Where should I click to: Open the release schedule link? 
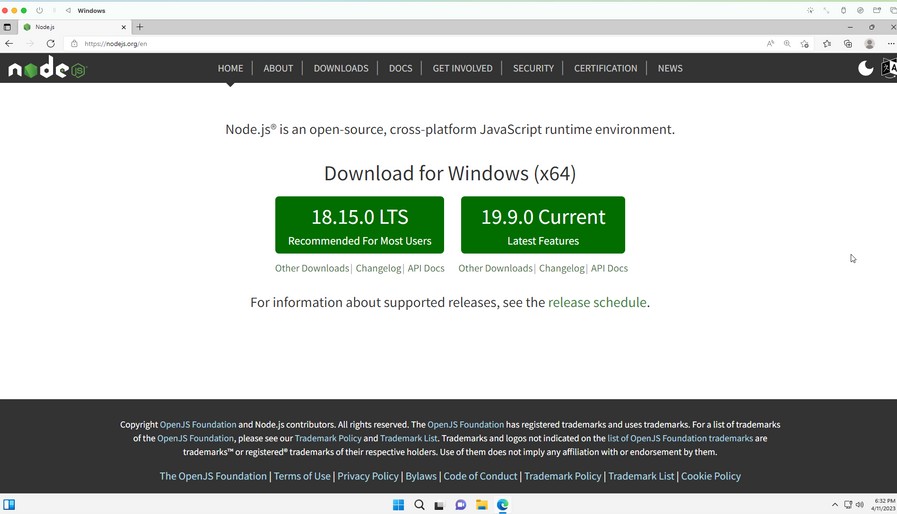[x=597, y=302]
